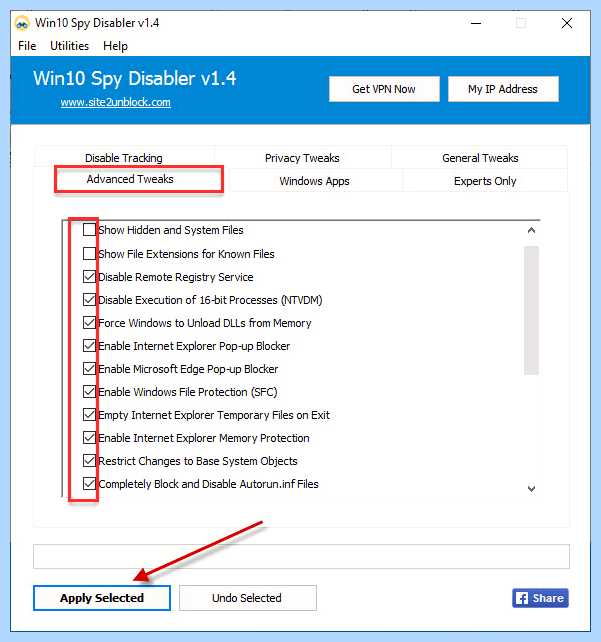Viewport: 601px width, 642px height.
Task: Click the tweaks list scrollbar thumb
Action: (x=531, y=310)
